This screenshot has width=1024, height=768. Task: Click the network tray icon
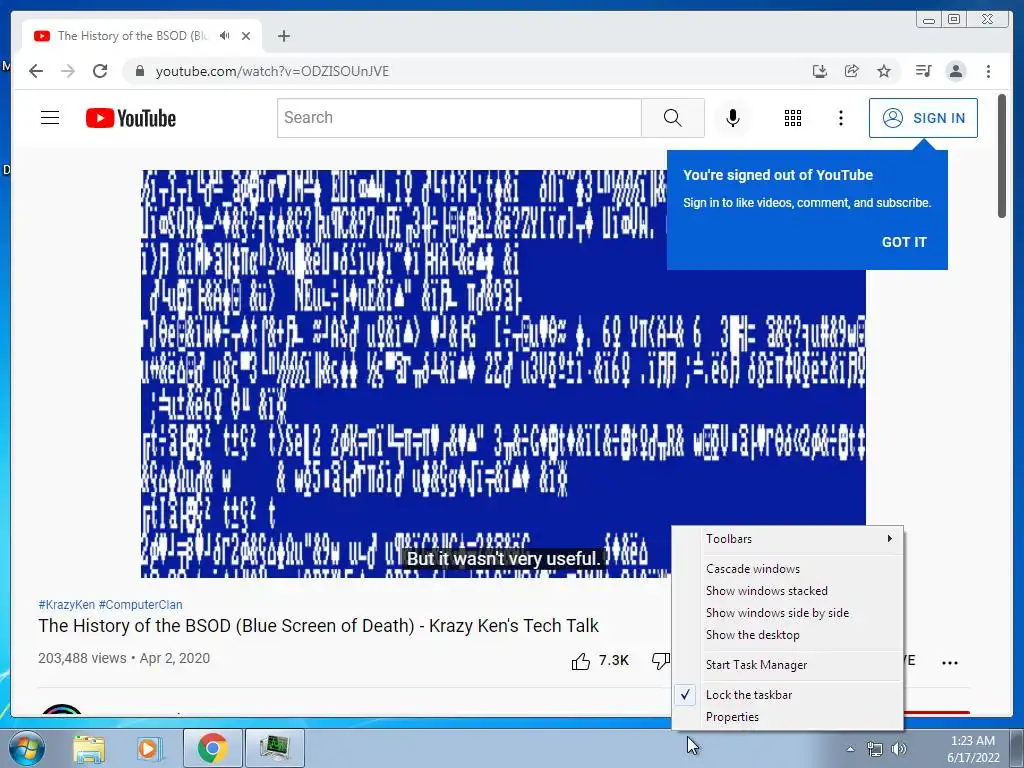point(874,749)
